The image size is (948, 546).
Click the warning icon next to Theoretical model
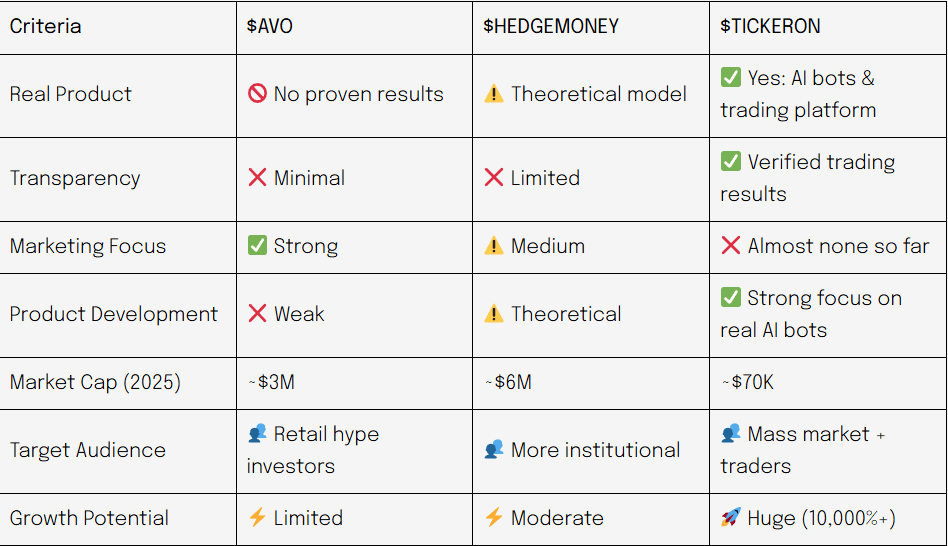coord(494,94)
